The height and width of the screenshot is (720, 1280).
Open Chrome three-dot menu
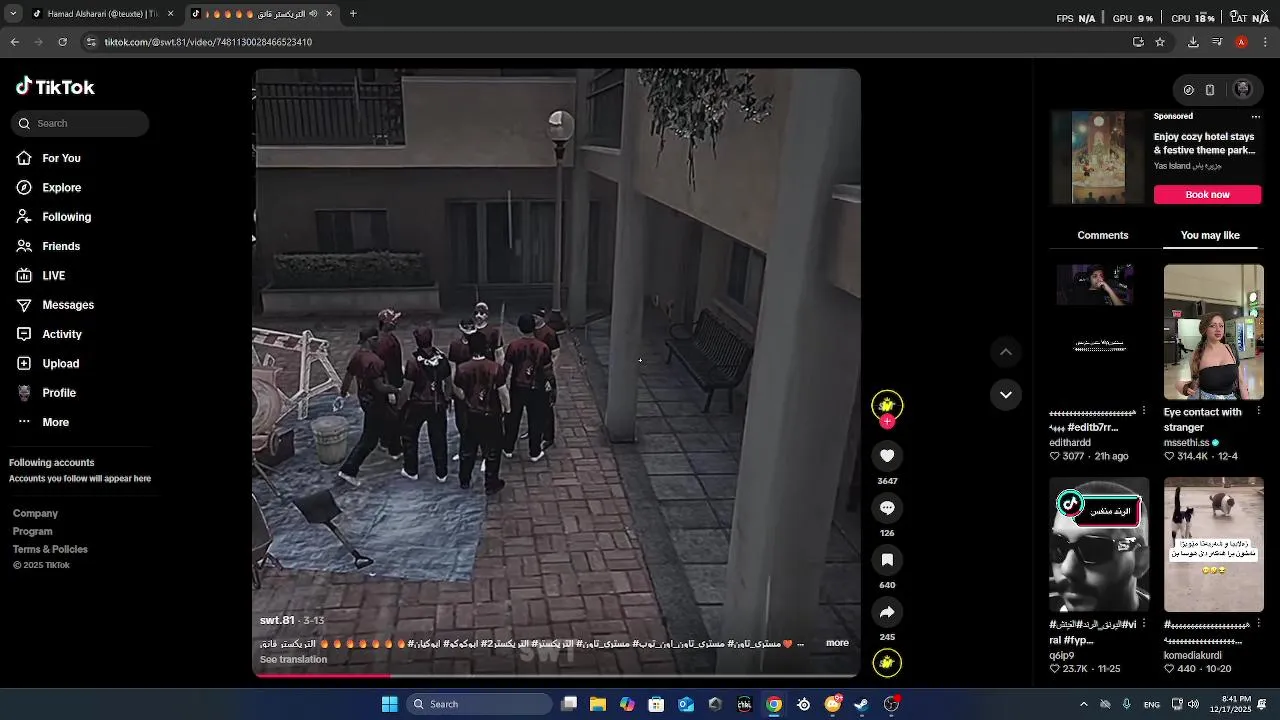[1266, 42]
